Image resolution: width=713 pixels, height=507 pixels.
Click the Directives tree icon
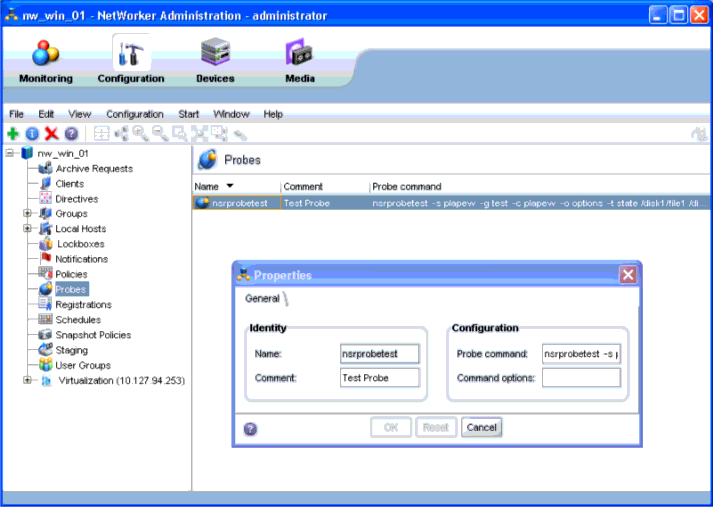point(45,198)
